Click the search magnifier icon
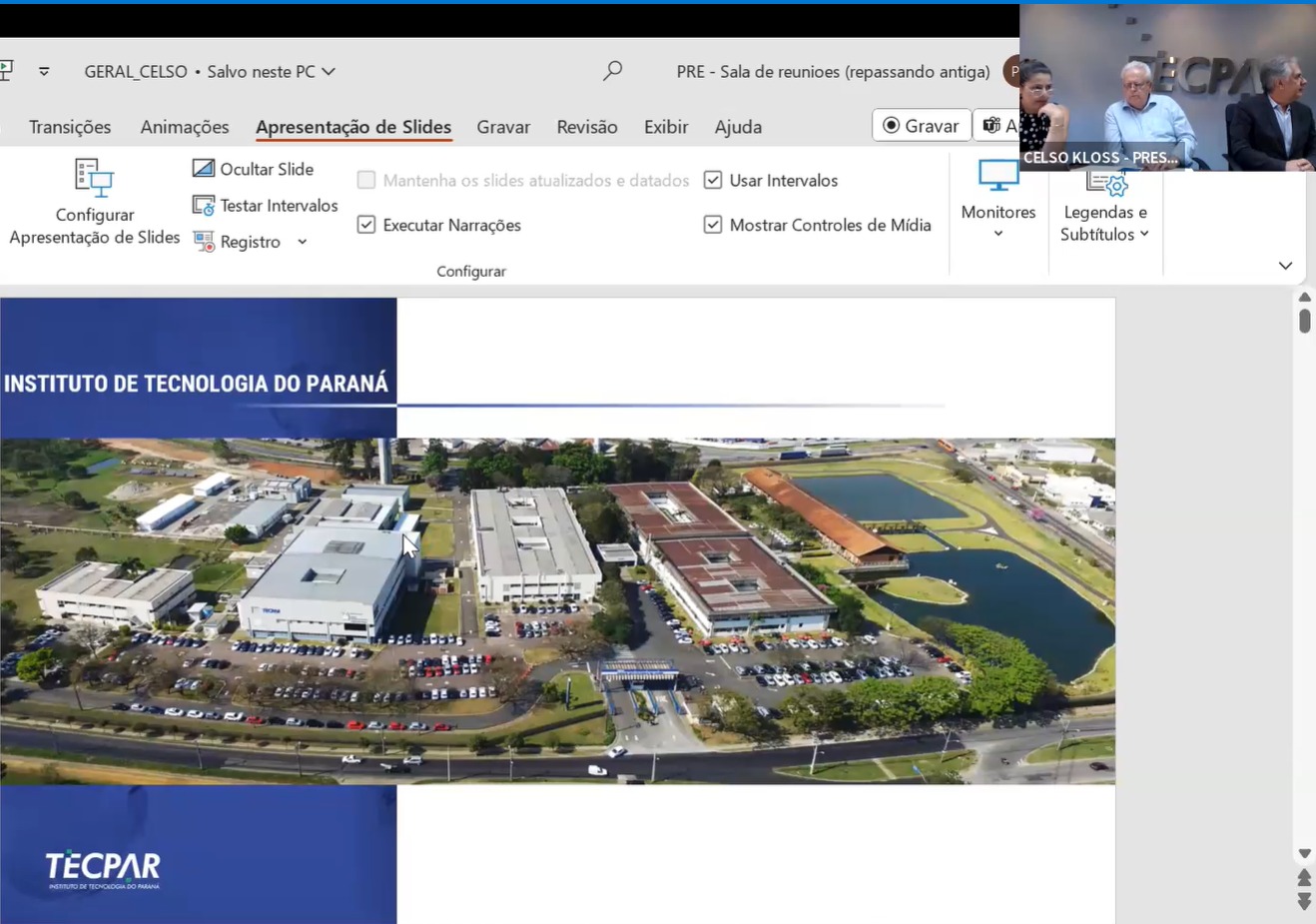Screen dimensions: 1316x924 point(613,71)
